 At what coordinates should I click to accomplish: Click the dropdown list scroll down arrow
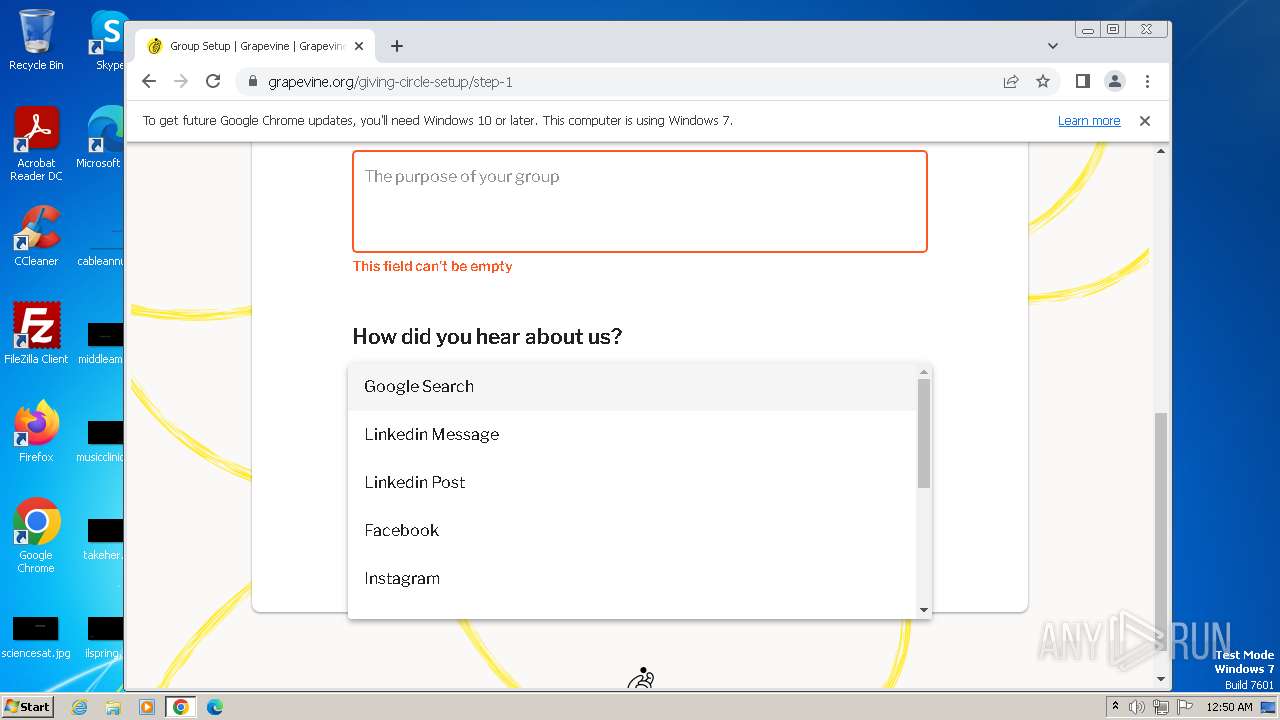(924, 610)
